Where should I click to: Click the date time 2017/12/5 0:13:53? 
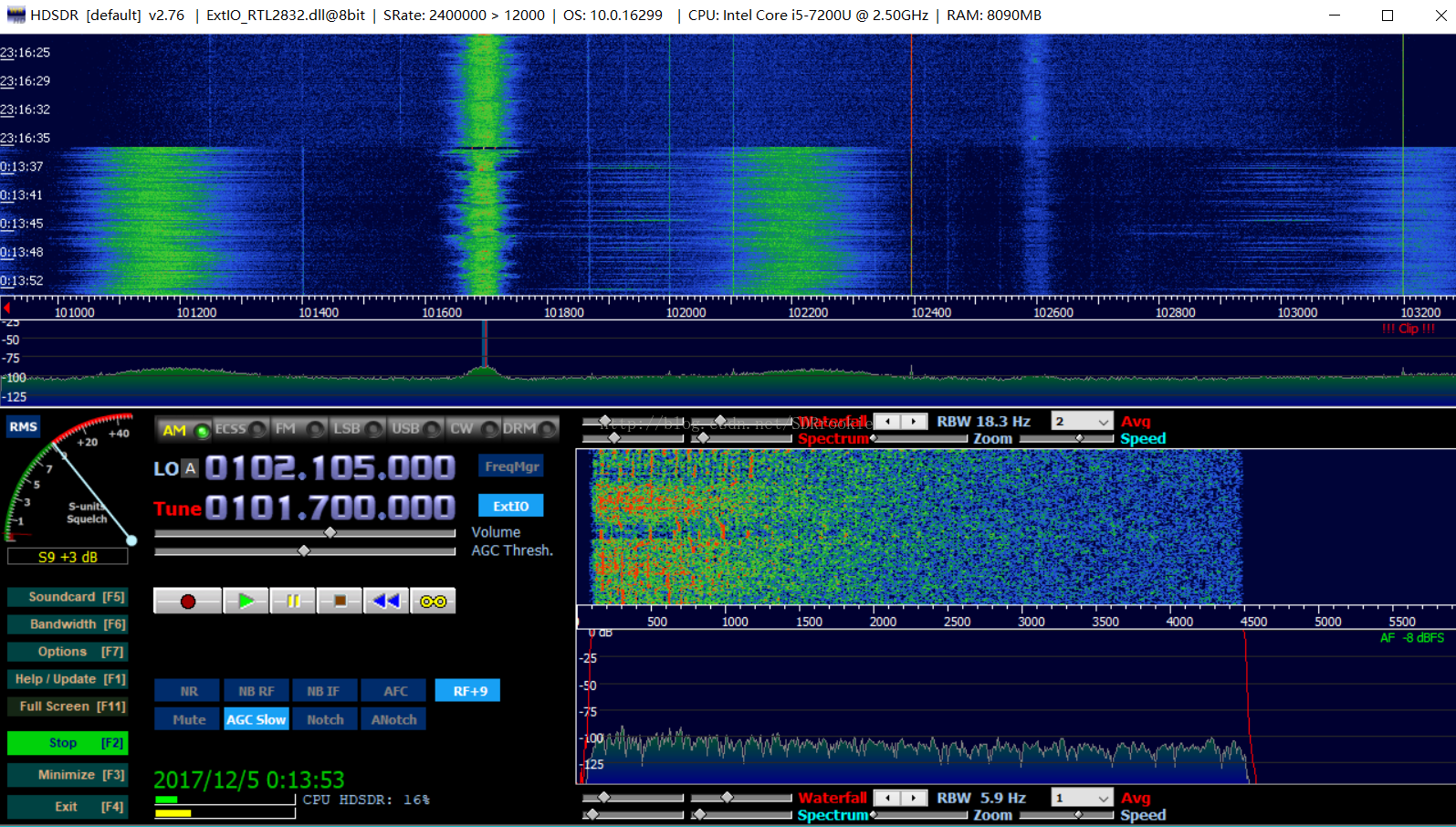click(249, 780)
